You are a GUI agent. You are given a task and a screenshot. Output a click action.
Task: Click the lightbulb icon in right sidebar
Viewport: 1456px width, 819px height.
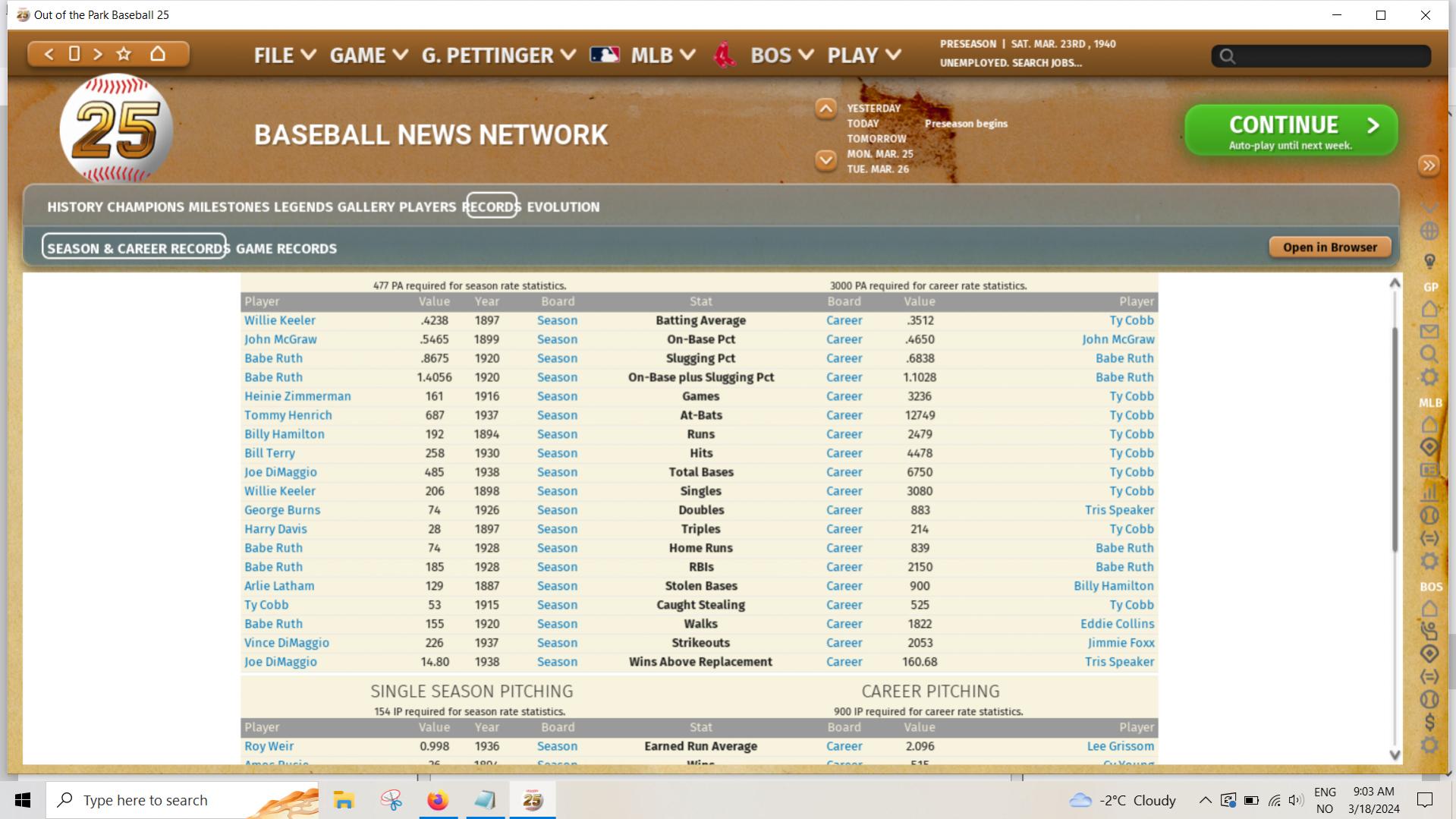coord(1429,261)
